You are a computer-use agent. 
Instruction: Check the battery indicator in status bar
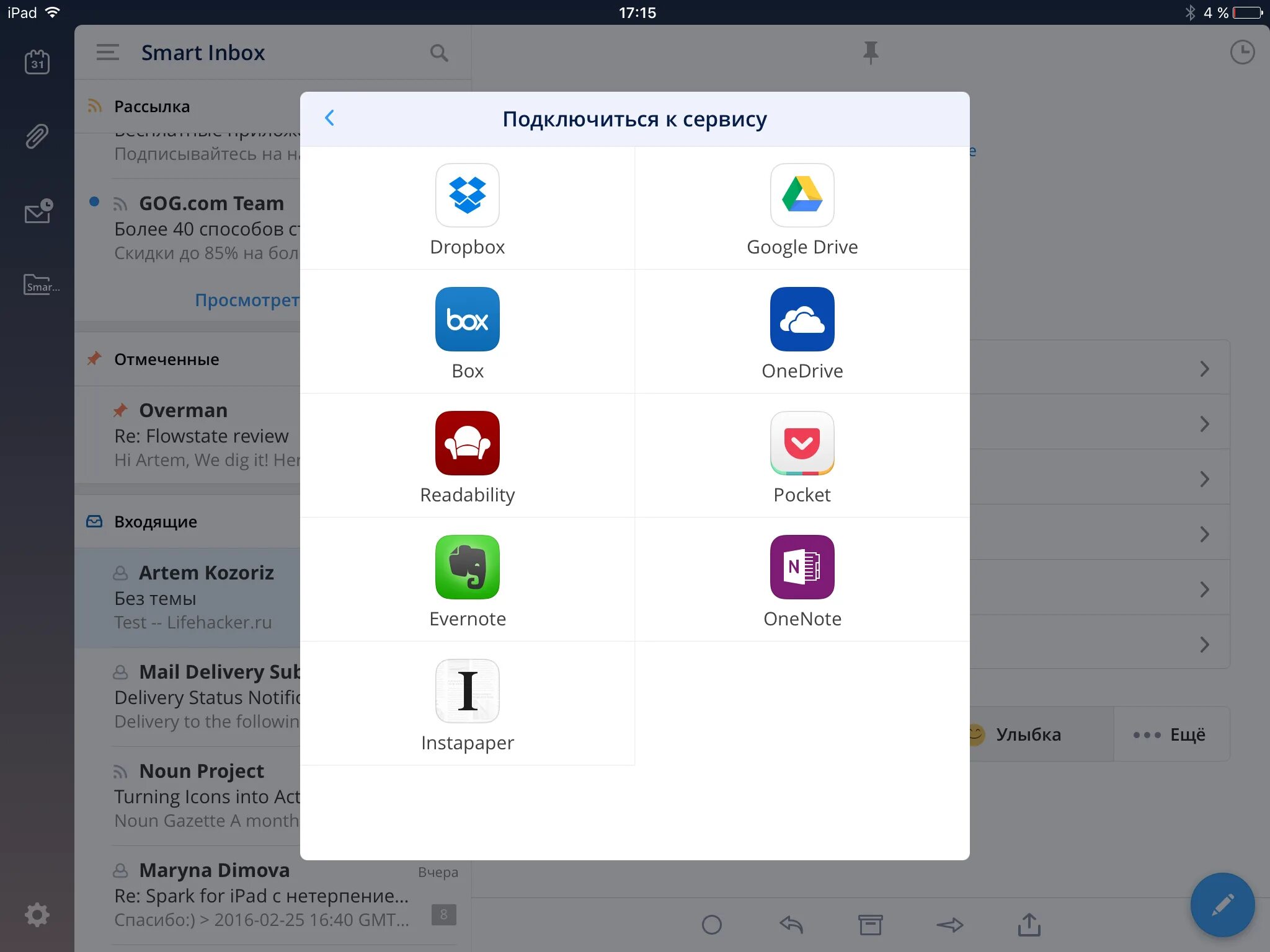[x=1248, y=12]
